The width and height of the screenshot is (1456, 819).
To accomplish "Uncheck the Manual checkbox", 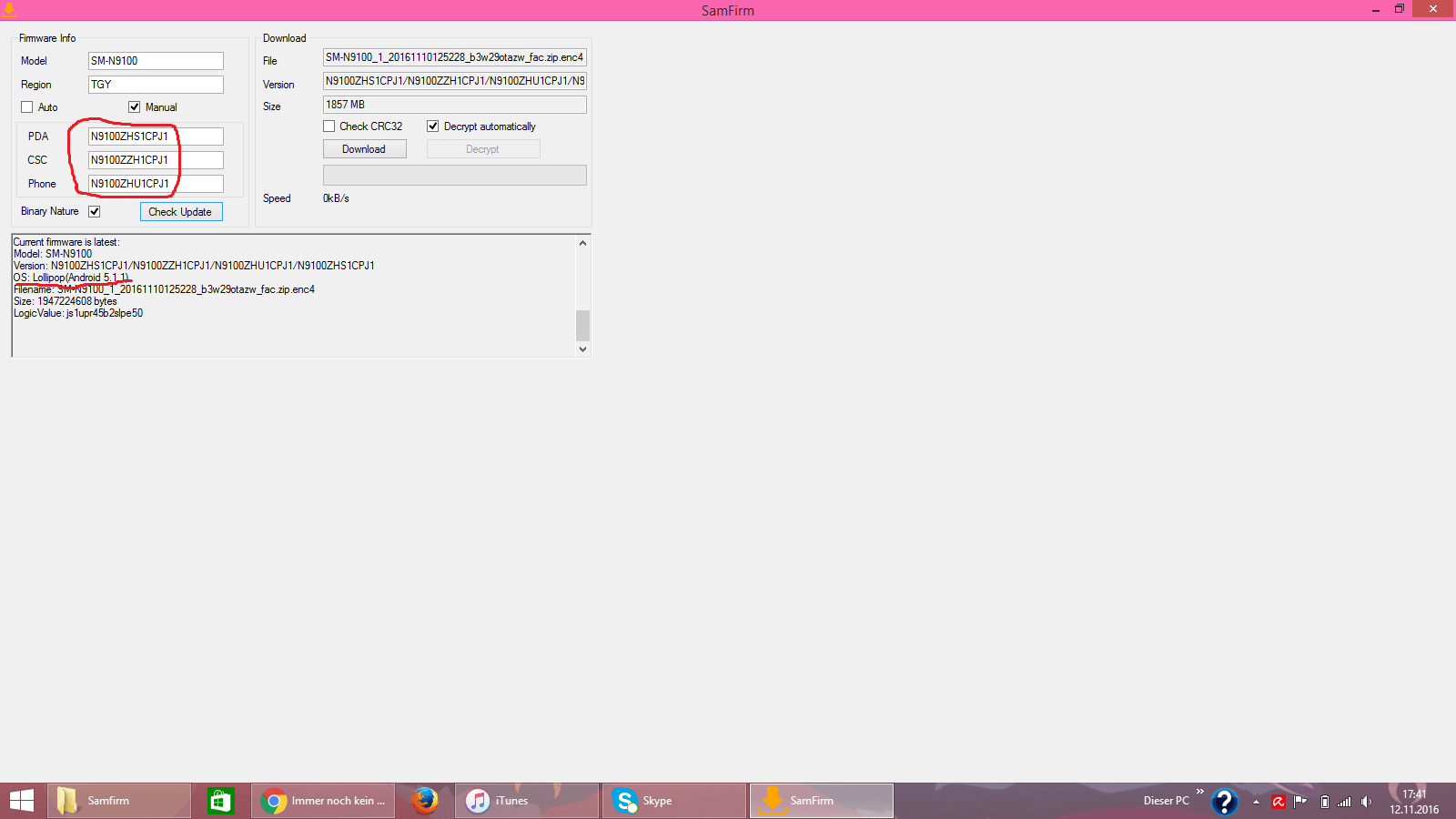I will click(x=135, y=107).
